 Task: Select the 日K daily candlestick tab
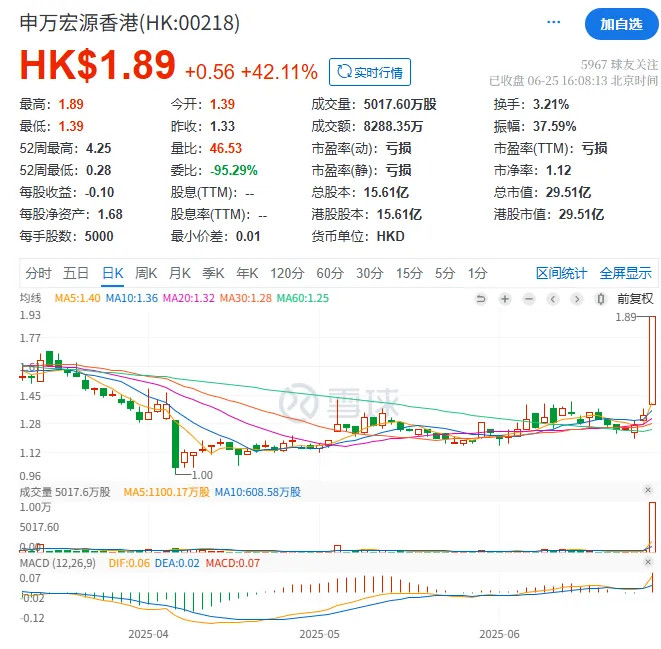(113, 273)
